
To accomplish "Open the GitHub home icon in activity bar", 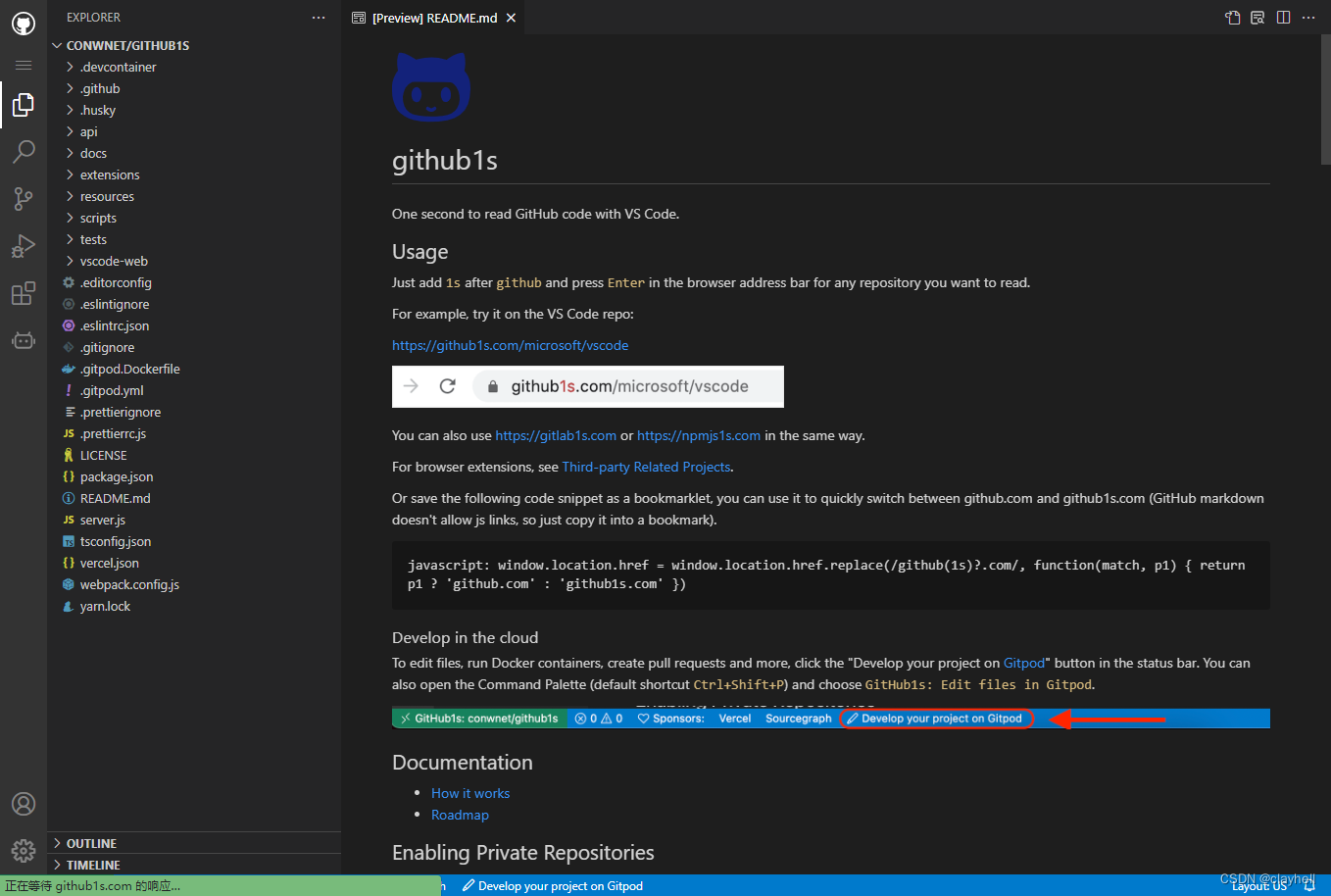I will coord(24,23).
